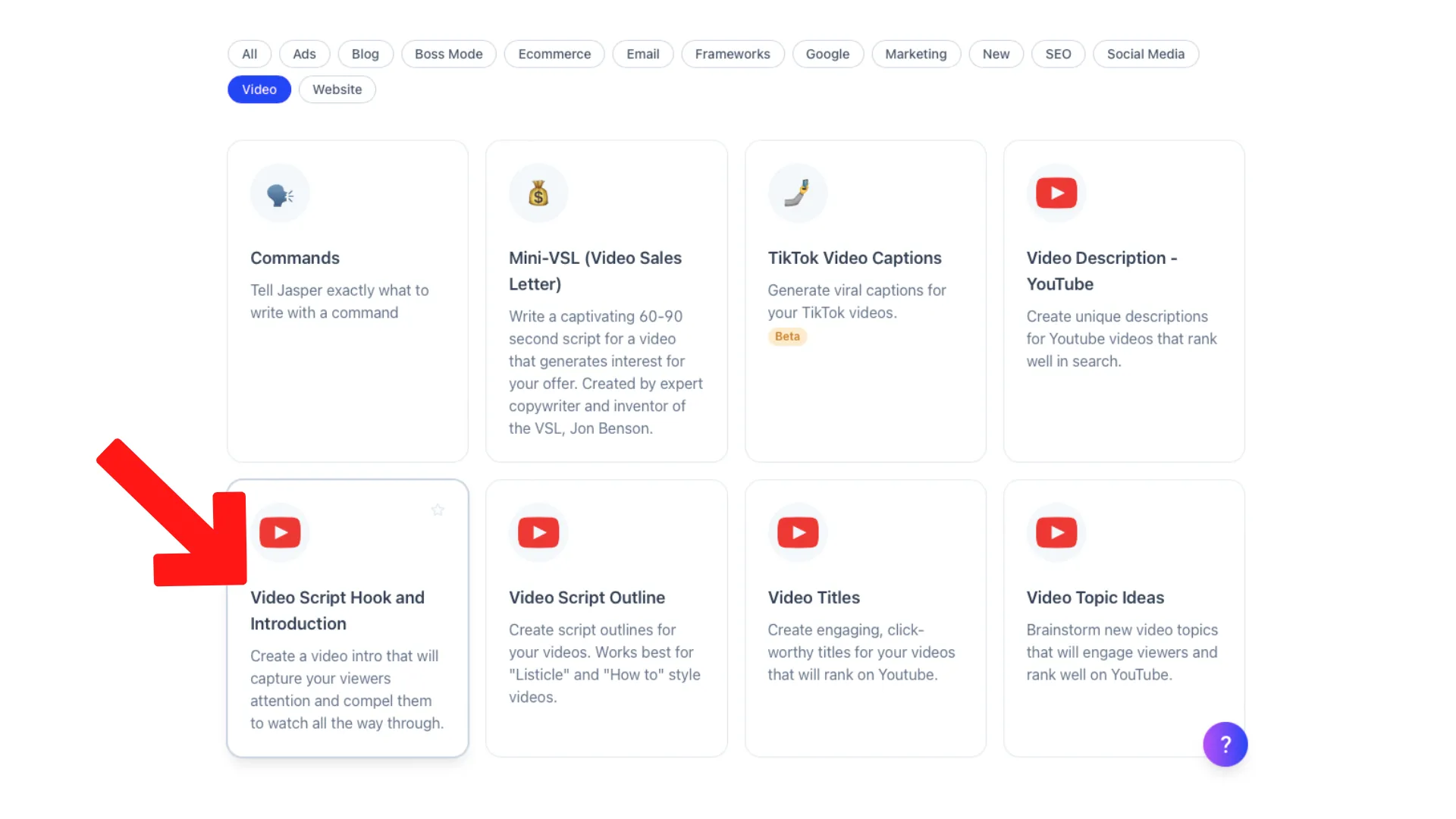
Task: Open the help button in bottom right corner
Action: (x=1225, y=744)
